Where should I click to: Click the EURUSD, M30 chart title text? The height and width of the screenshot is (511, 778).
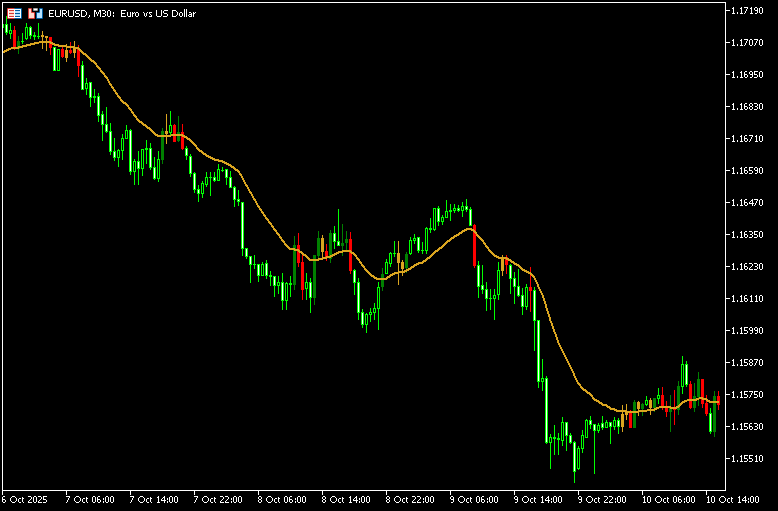(81, 14)
